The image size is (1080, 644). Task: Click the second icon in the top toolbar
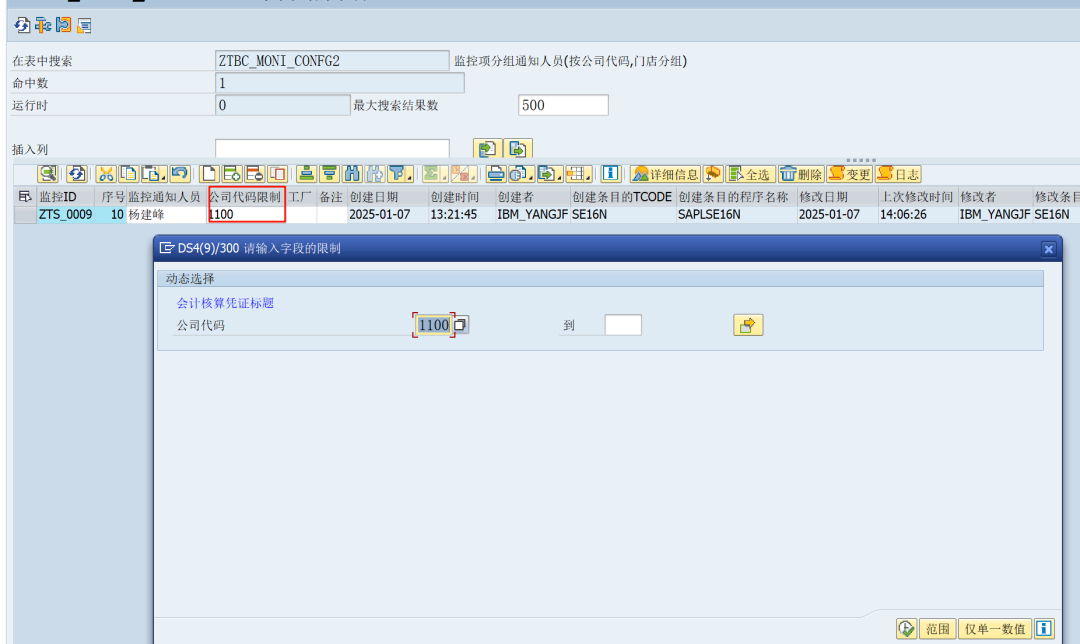pos(43,25)
